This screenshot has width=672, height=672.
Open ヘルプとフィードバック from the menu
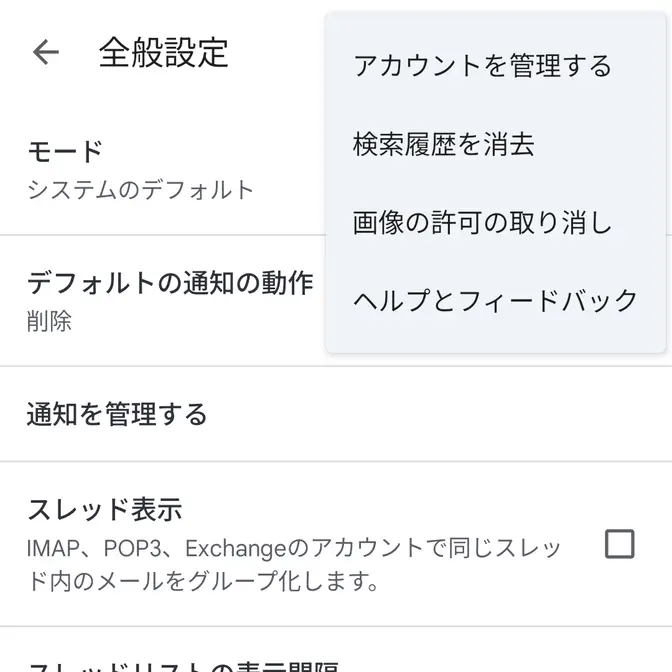coord(495,300)
